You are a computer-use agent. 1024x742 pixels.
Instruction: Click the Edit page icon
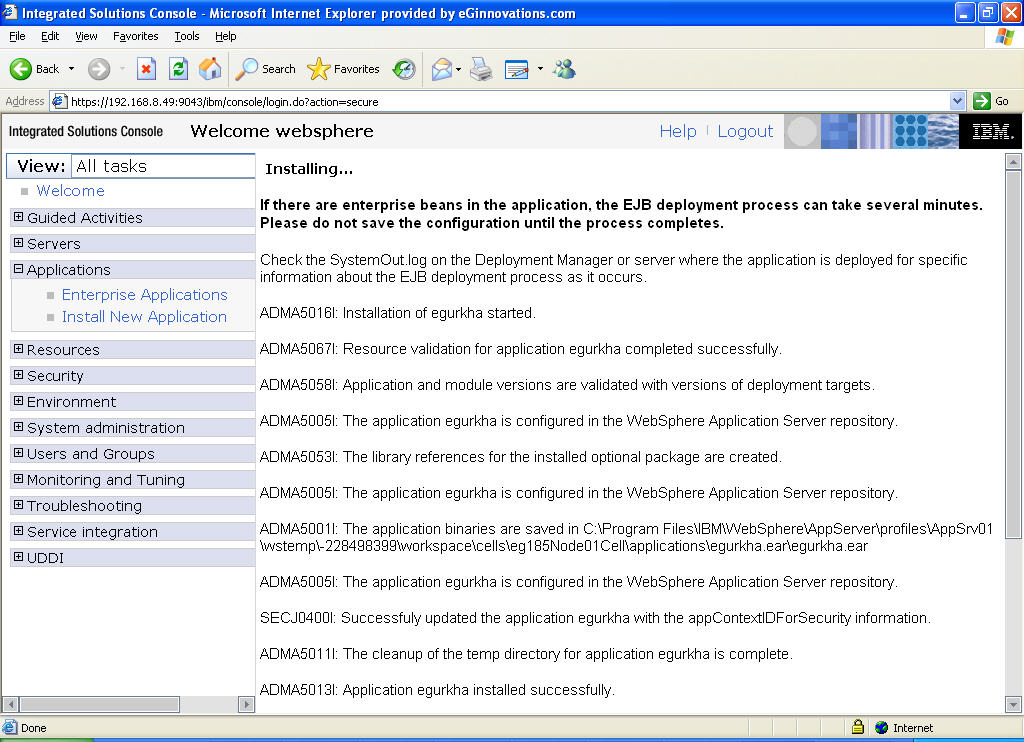(x=517, y=69)
